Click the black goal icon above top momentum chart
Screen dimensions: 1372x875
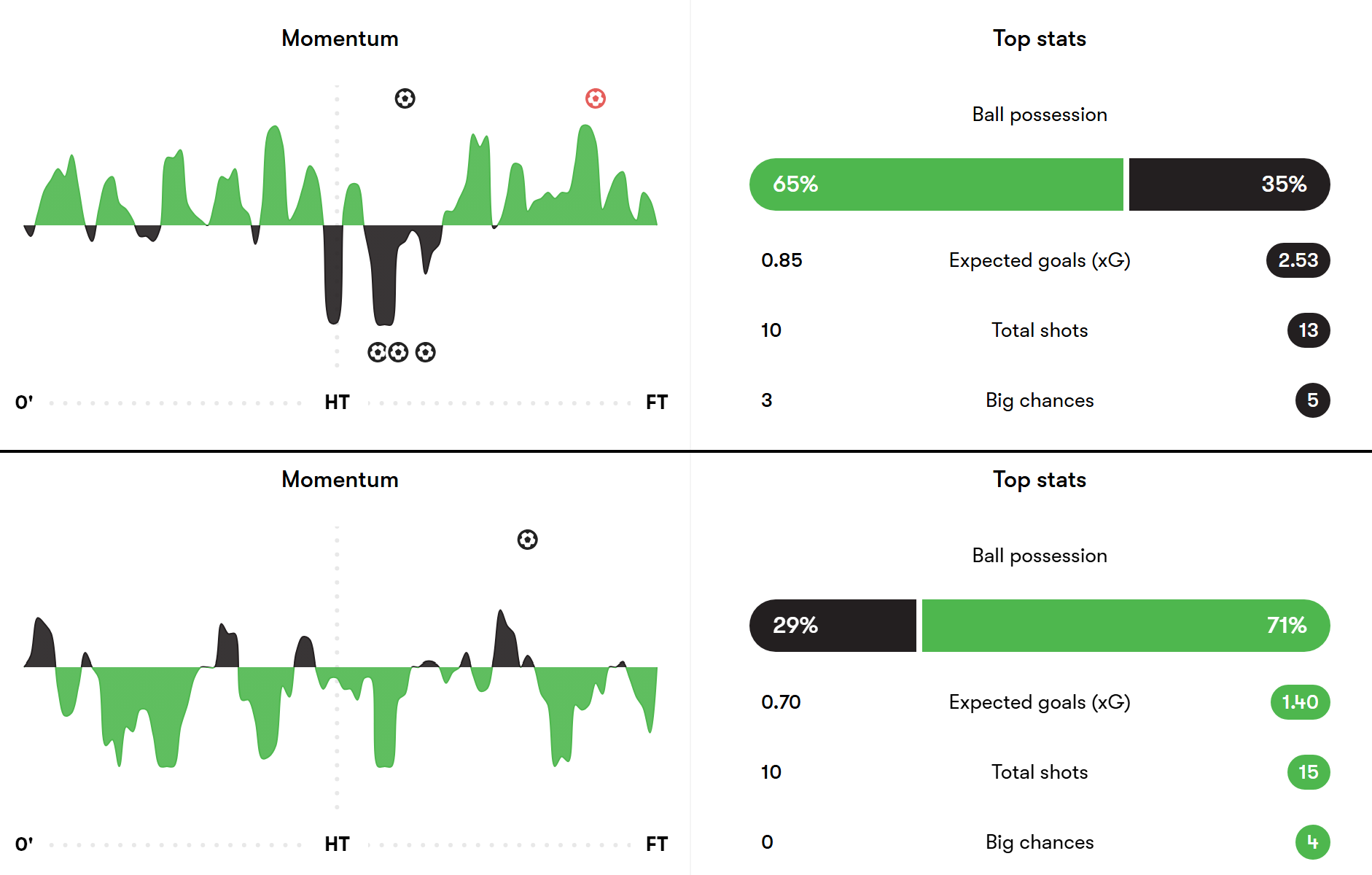point(405,98)
